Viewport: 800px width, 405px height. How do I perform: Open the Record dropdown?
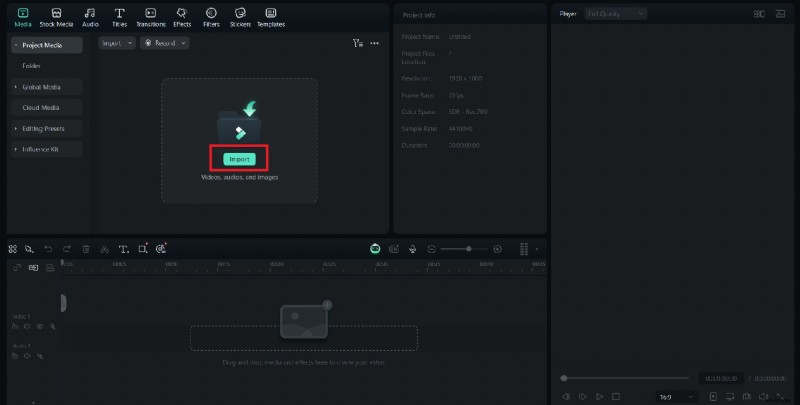coord(164,43)
